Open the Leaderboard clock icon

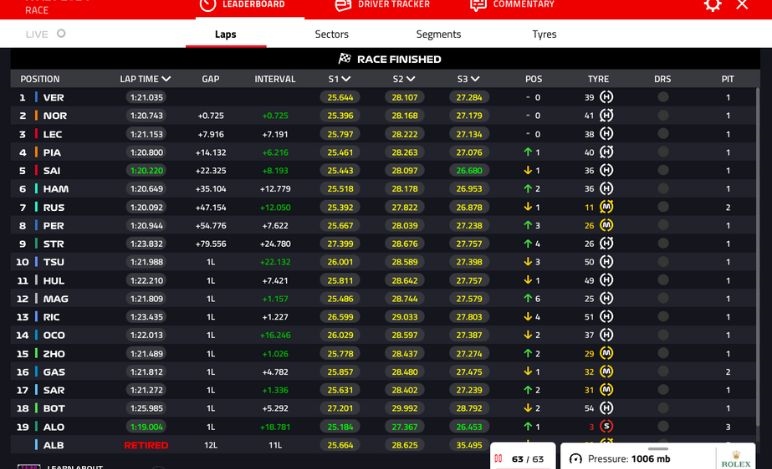pyautogui.click(x=207, y=5)
